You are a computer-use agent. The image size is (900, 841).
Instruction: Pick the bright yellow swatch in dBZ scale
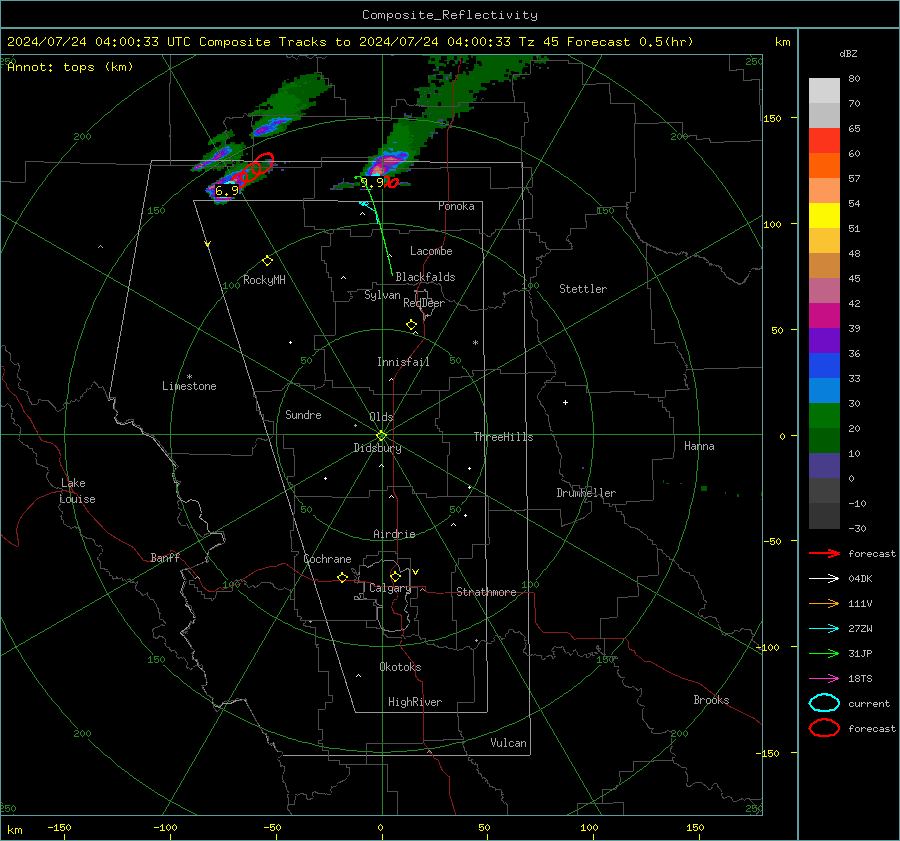click(824, 216)
